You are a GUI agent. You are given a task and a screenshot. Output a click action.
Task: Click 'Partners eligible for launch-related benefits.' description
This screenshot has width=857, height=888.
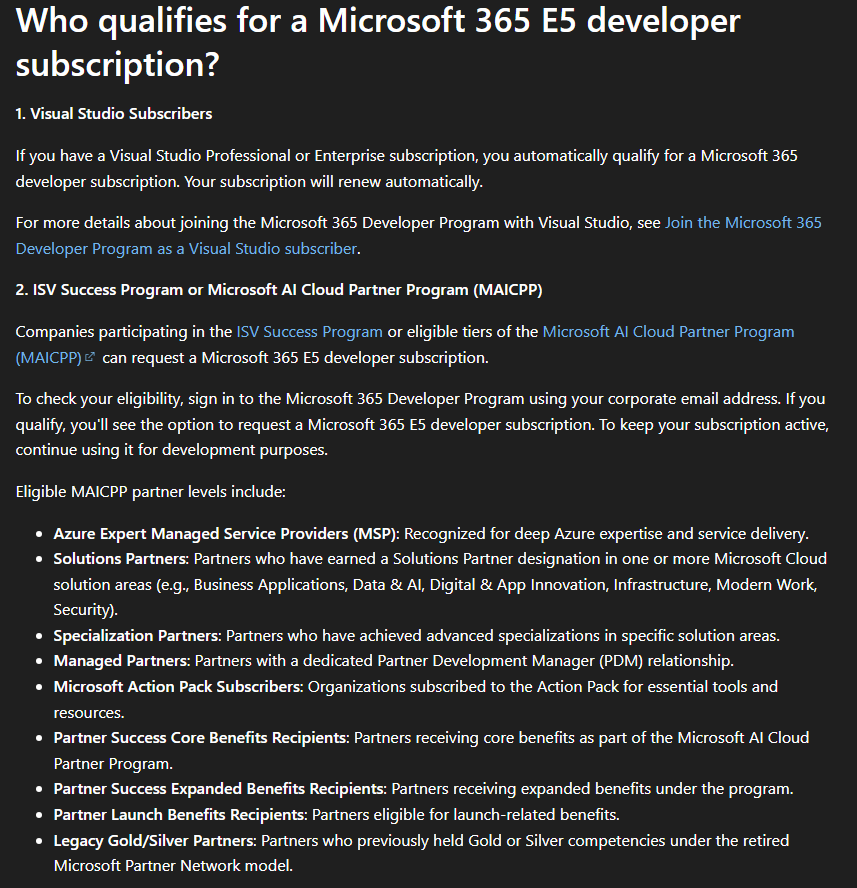click(x=466, y=814)
